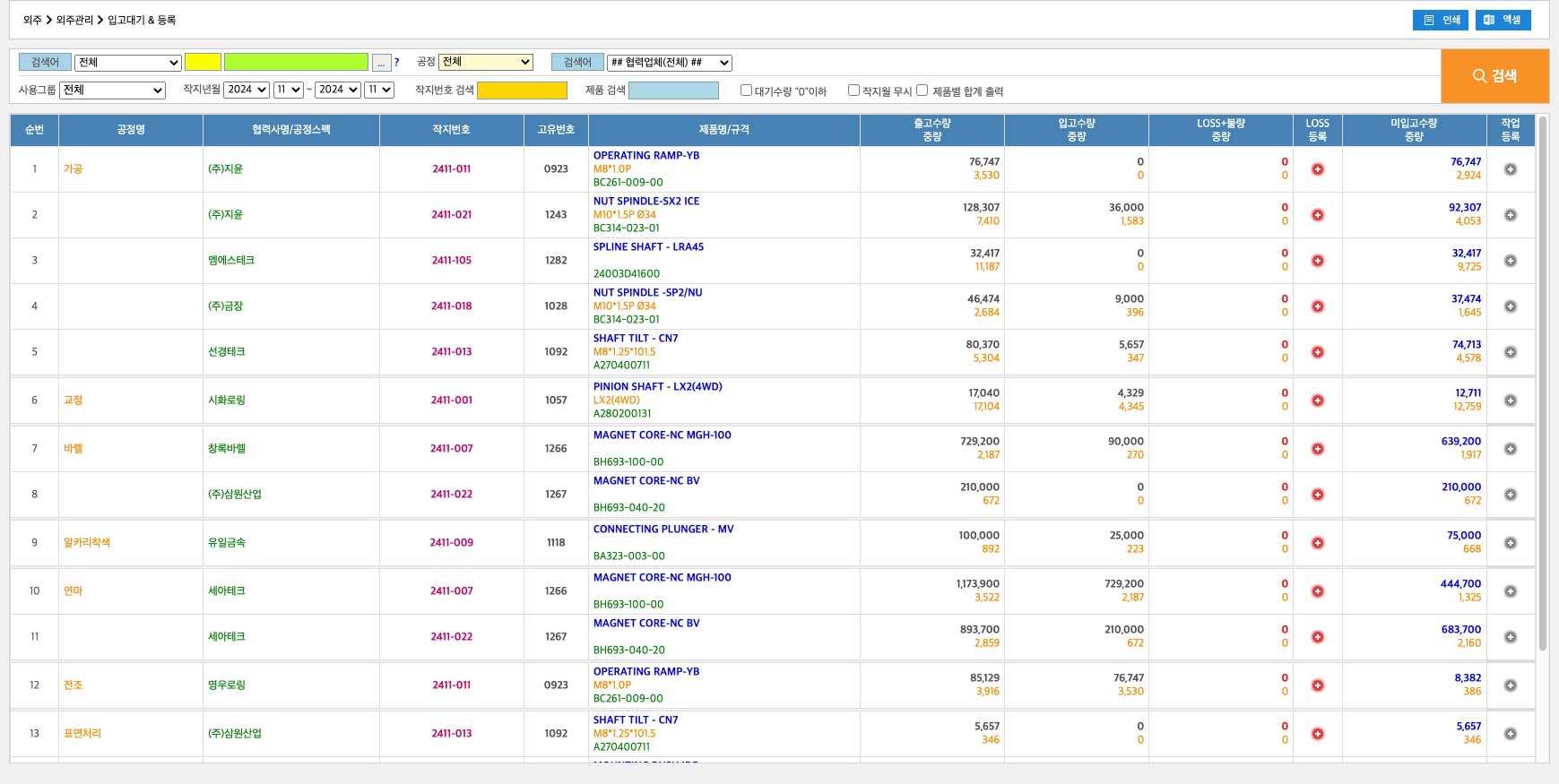Export the list with 엑셀 button
The width and height of the screenshot is (1559, 784).
point(1503,20)
